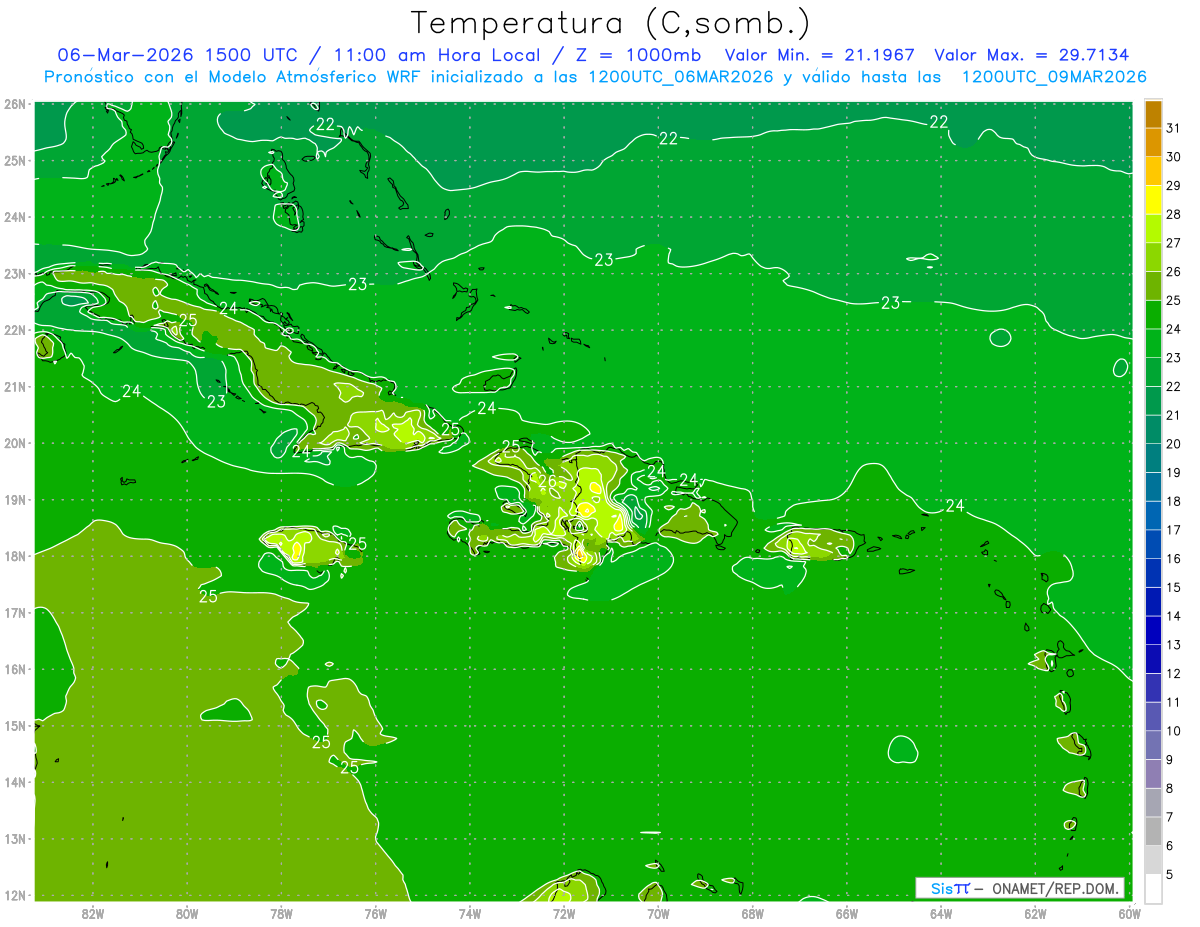Click the "19N" latitude axis label
1200x927 pixels.
(x=14, y=499)
